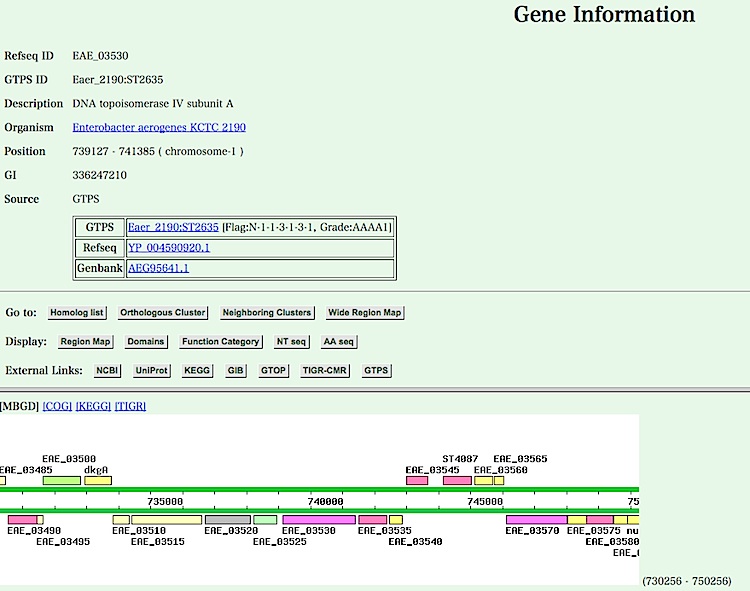Image resolution: width=750 pixels, height=591 pixels.
Task: Display the NT seq nucleotide sequence
Action: click(292, 342)
